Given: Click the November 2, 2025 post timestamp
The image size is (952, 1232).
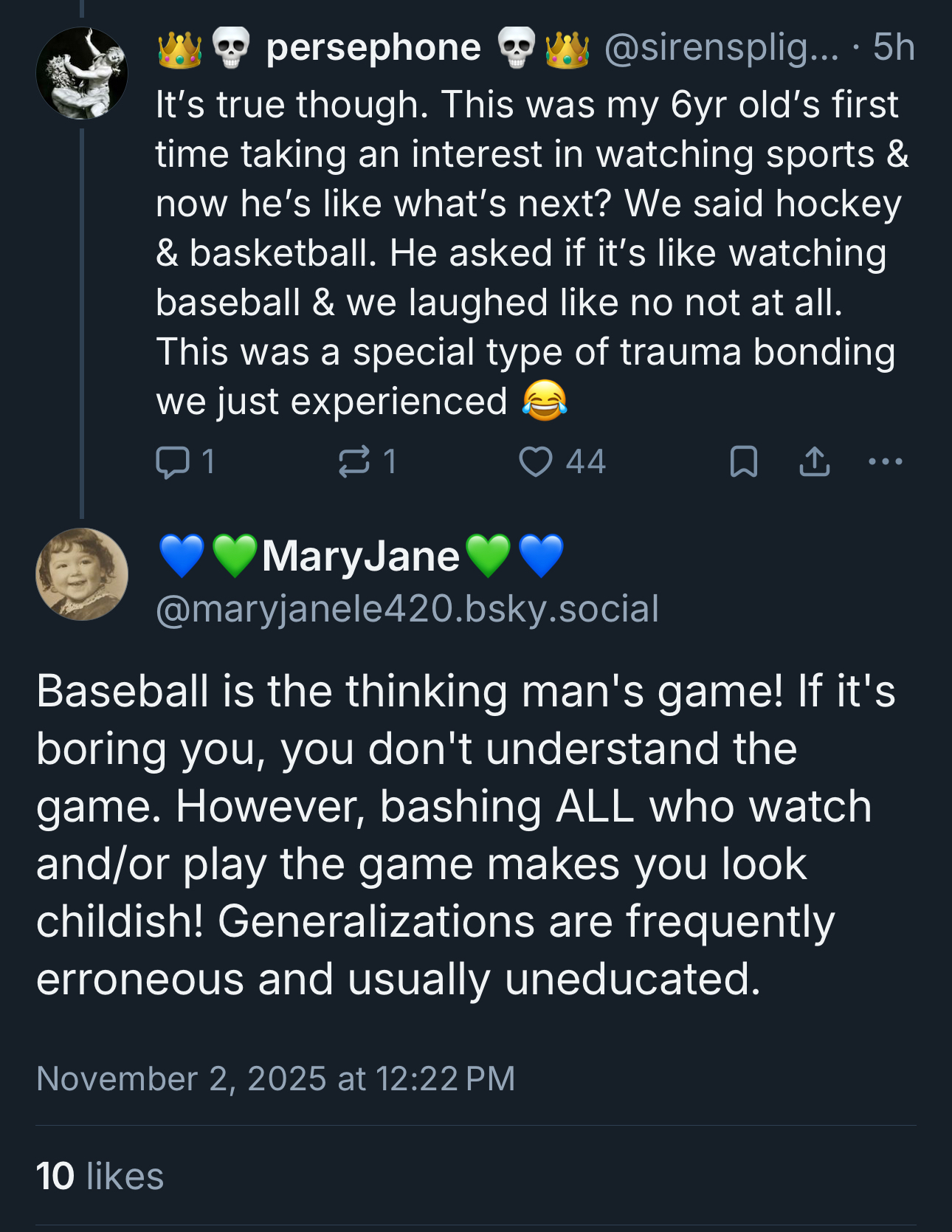Looking at the screenshot, I should 275,1078.
